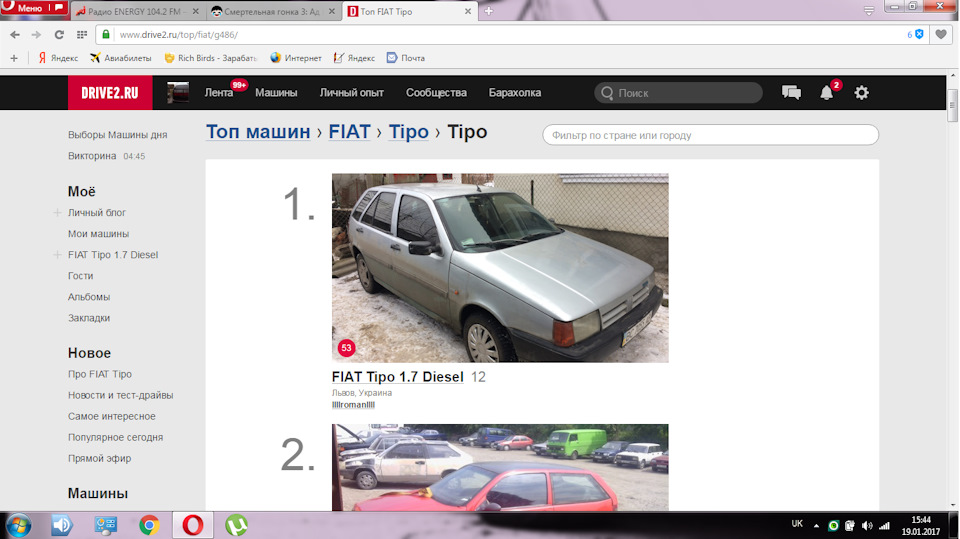Bookmark page with heart icon
The image size is (960, 539).
coord(941,35)
